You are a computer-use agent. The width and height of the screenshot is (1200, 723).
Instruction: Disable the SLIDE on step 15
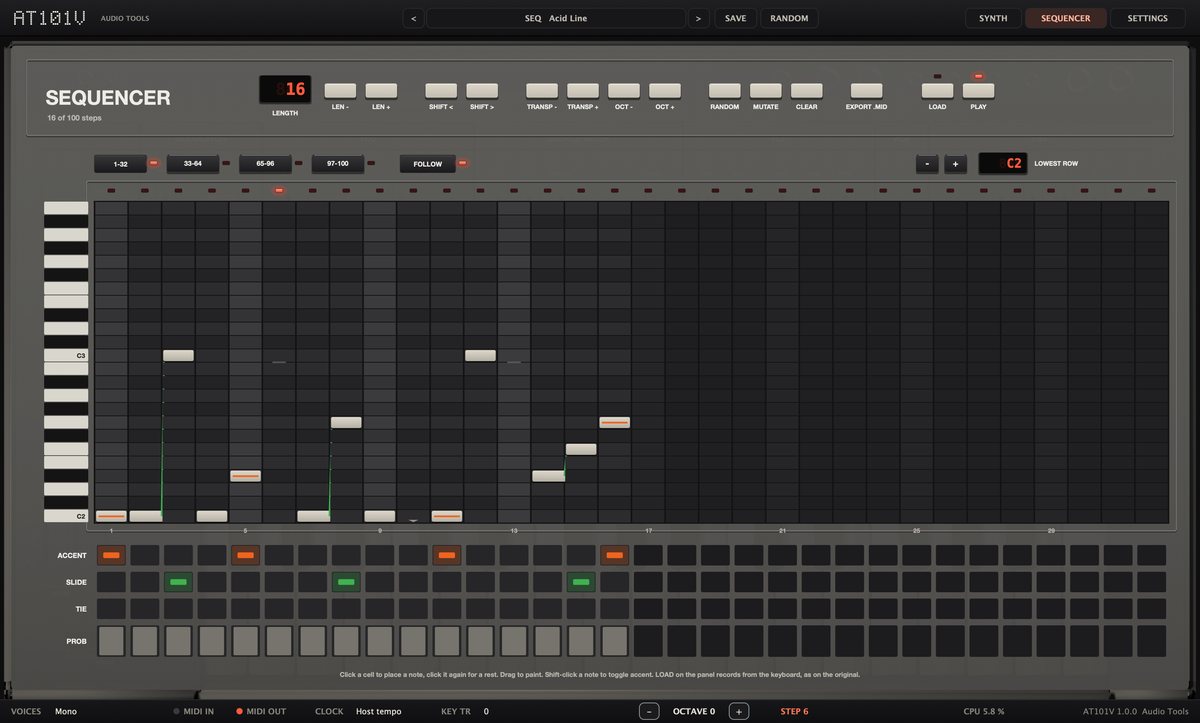click(582, 581)
